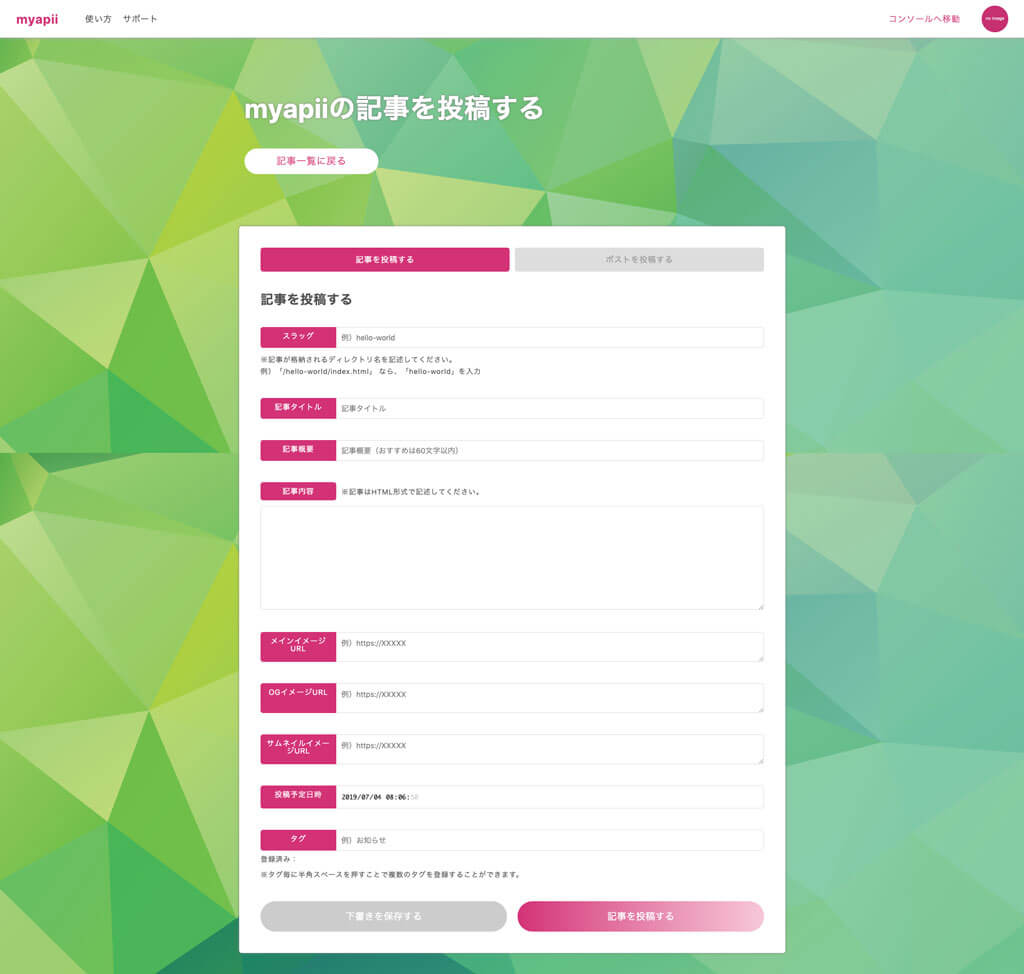Focus the スラッグ input field
Screen dimensions: 1024x974
tap(549, 337)
